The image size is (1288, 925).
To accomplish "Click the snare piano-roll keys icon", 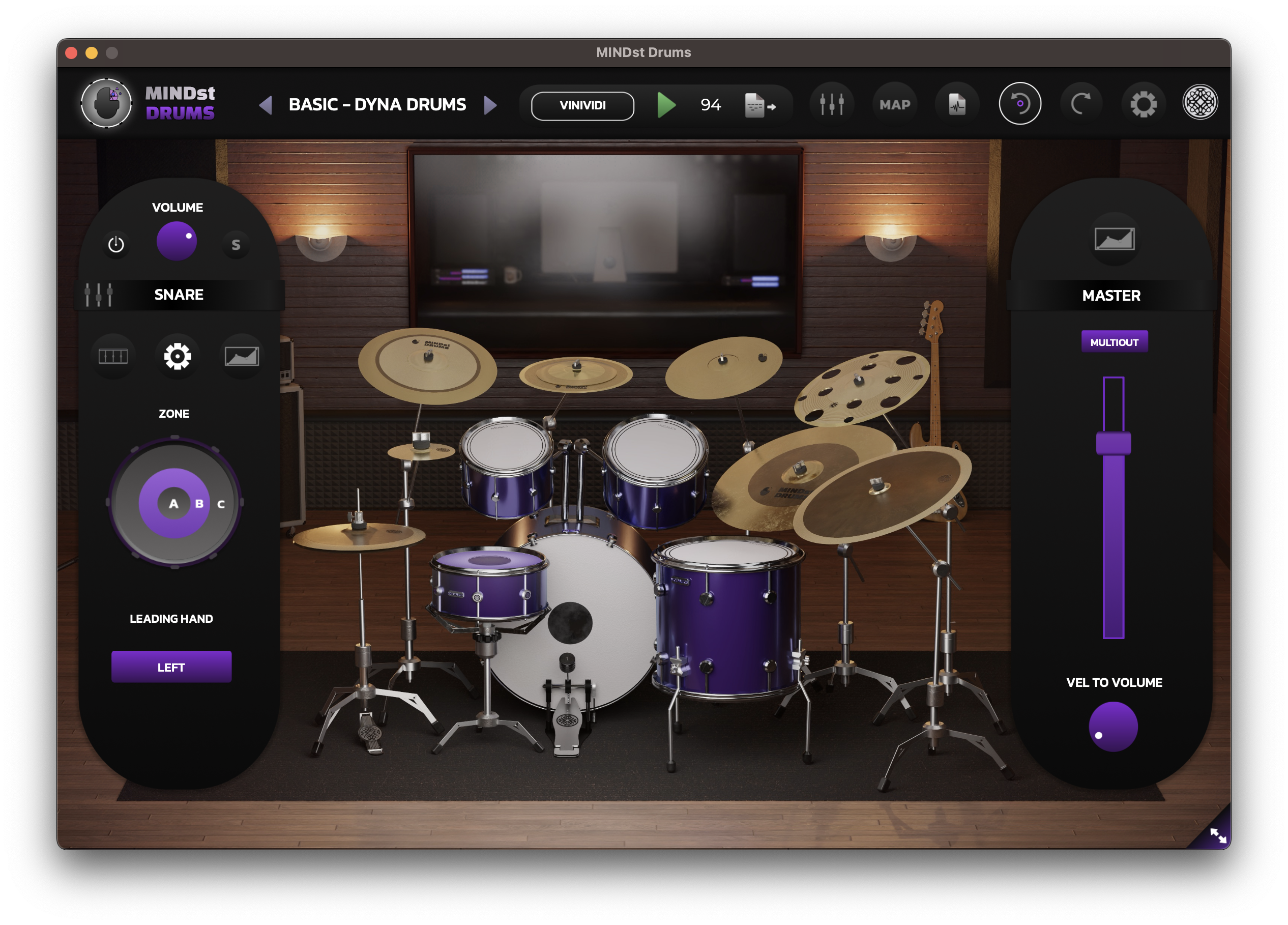I will coord(113,356).
